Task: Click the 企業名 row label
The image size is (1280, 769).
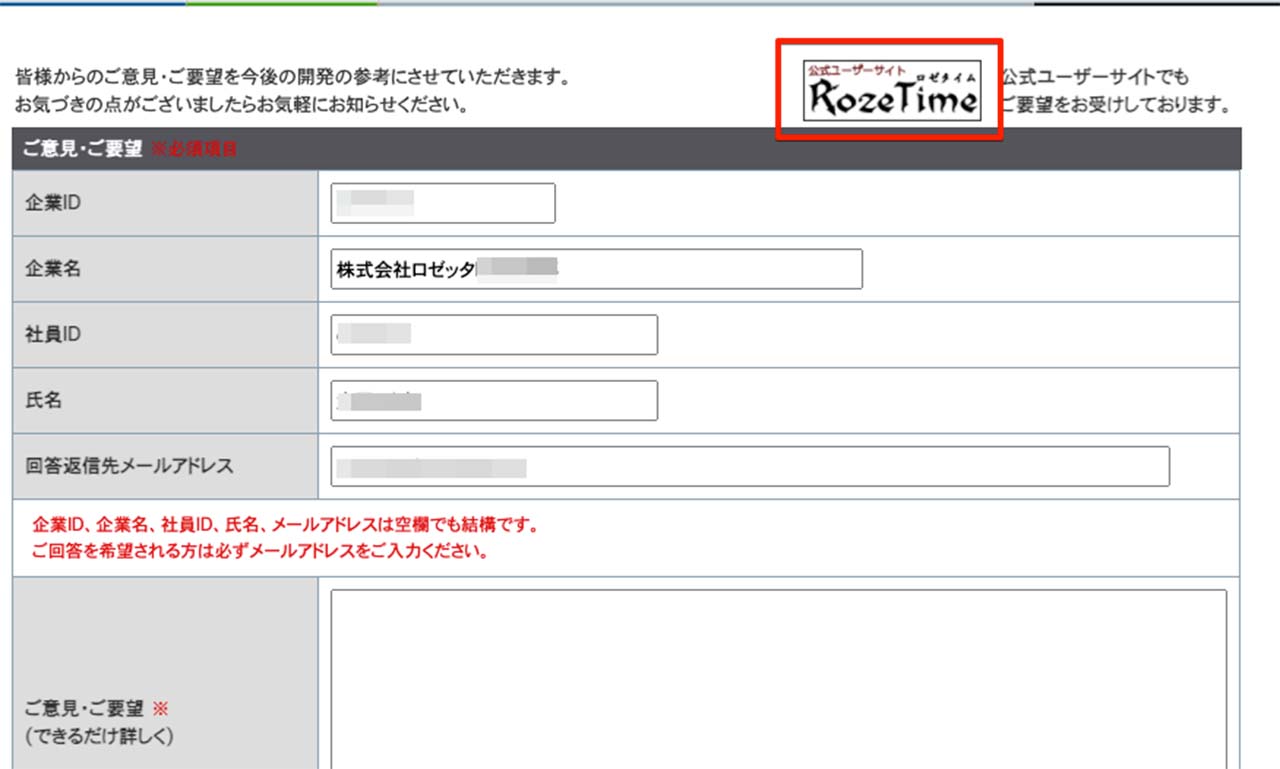Action: [x=52, y=269]
